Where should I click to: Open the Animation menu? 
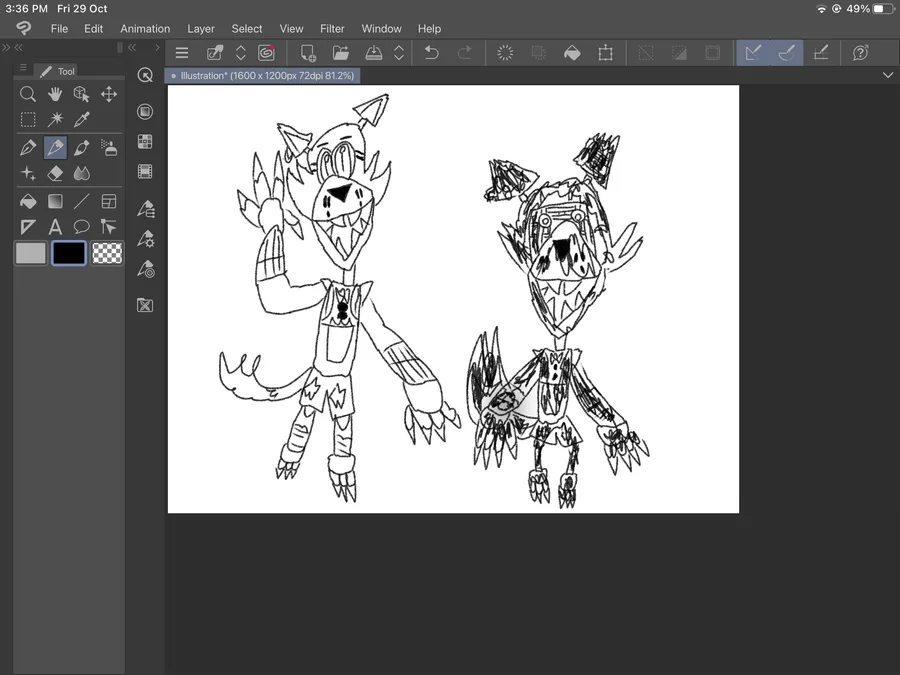[145, 29]
